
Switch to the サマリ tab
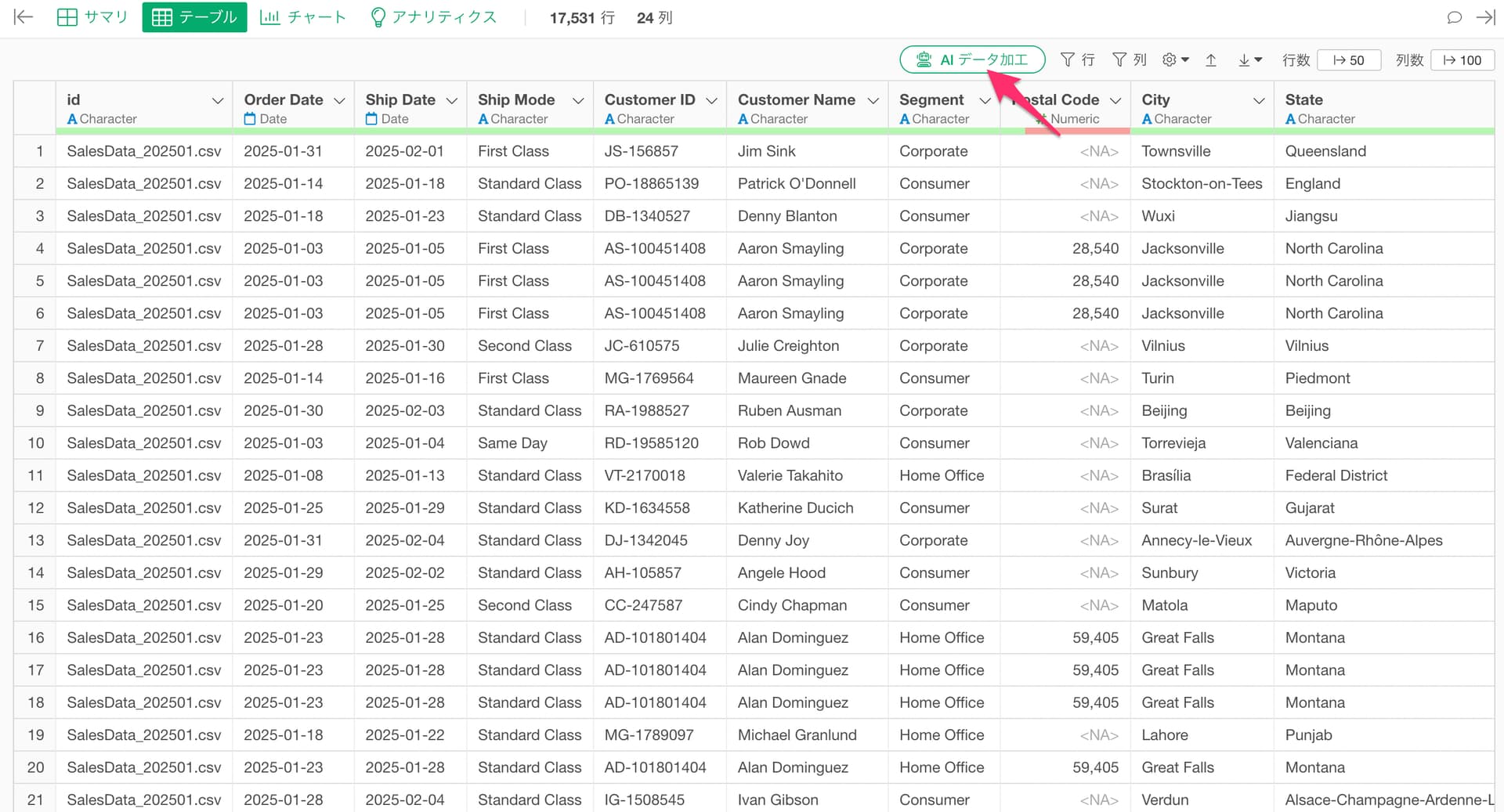92,17
